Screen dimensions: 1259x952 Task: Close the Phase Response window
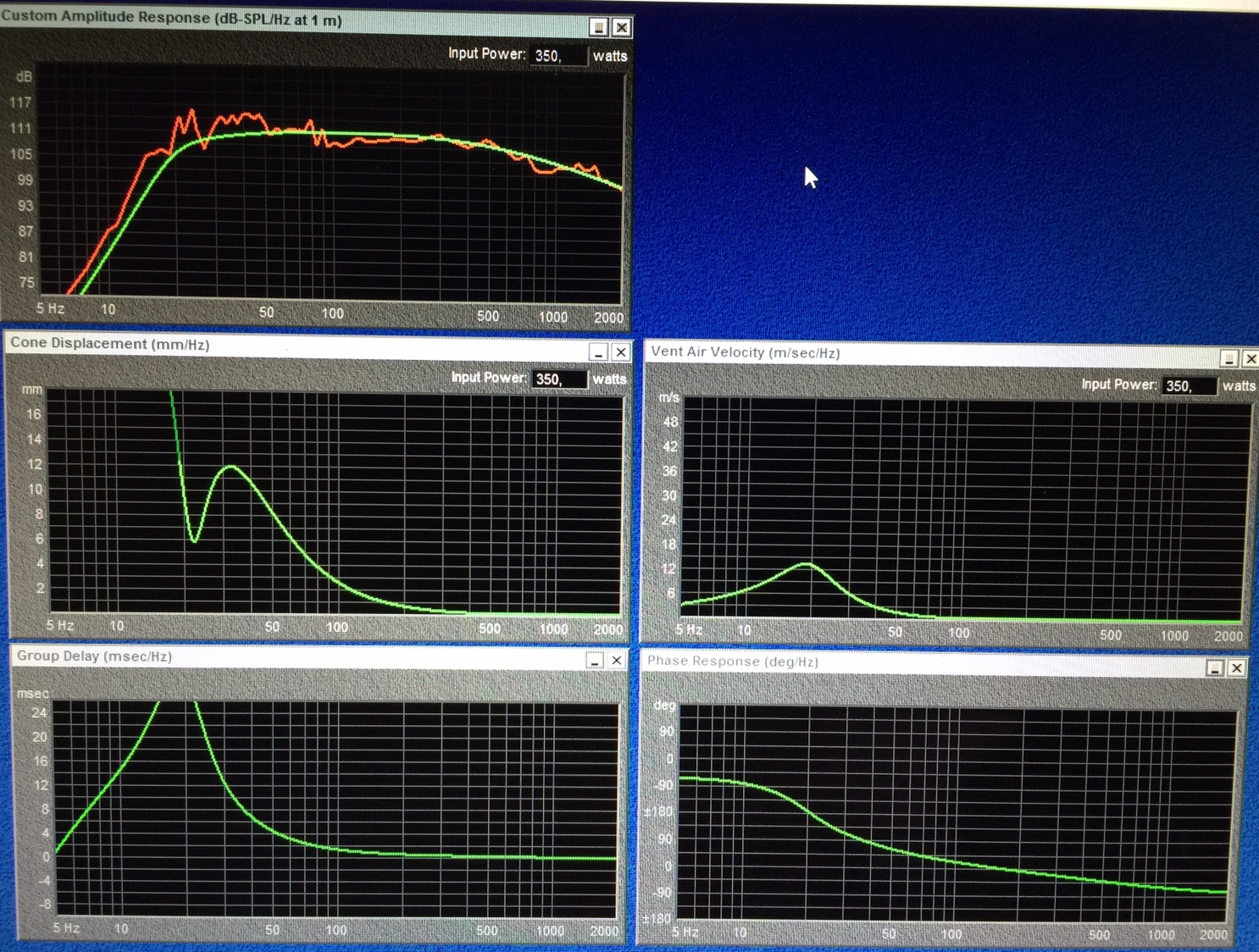click(x=1237, y=668)
